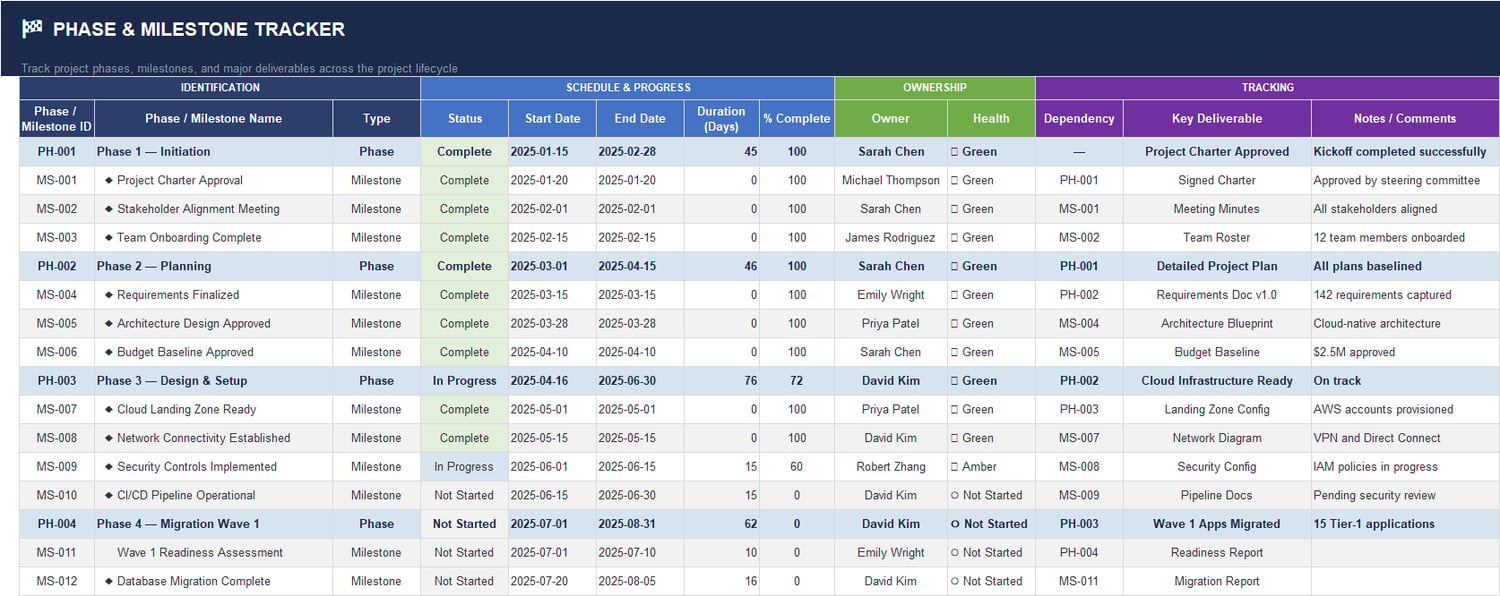Click the 60 percent complete value
1500x596 pixels.
(x=797, y=467)
